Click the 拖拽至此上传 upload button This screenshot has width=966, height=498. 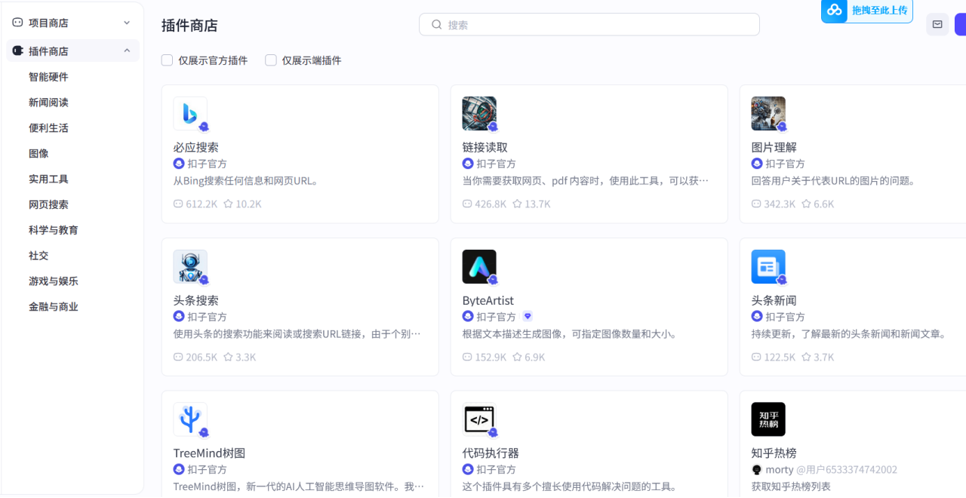click(867, 10)
